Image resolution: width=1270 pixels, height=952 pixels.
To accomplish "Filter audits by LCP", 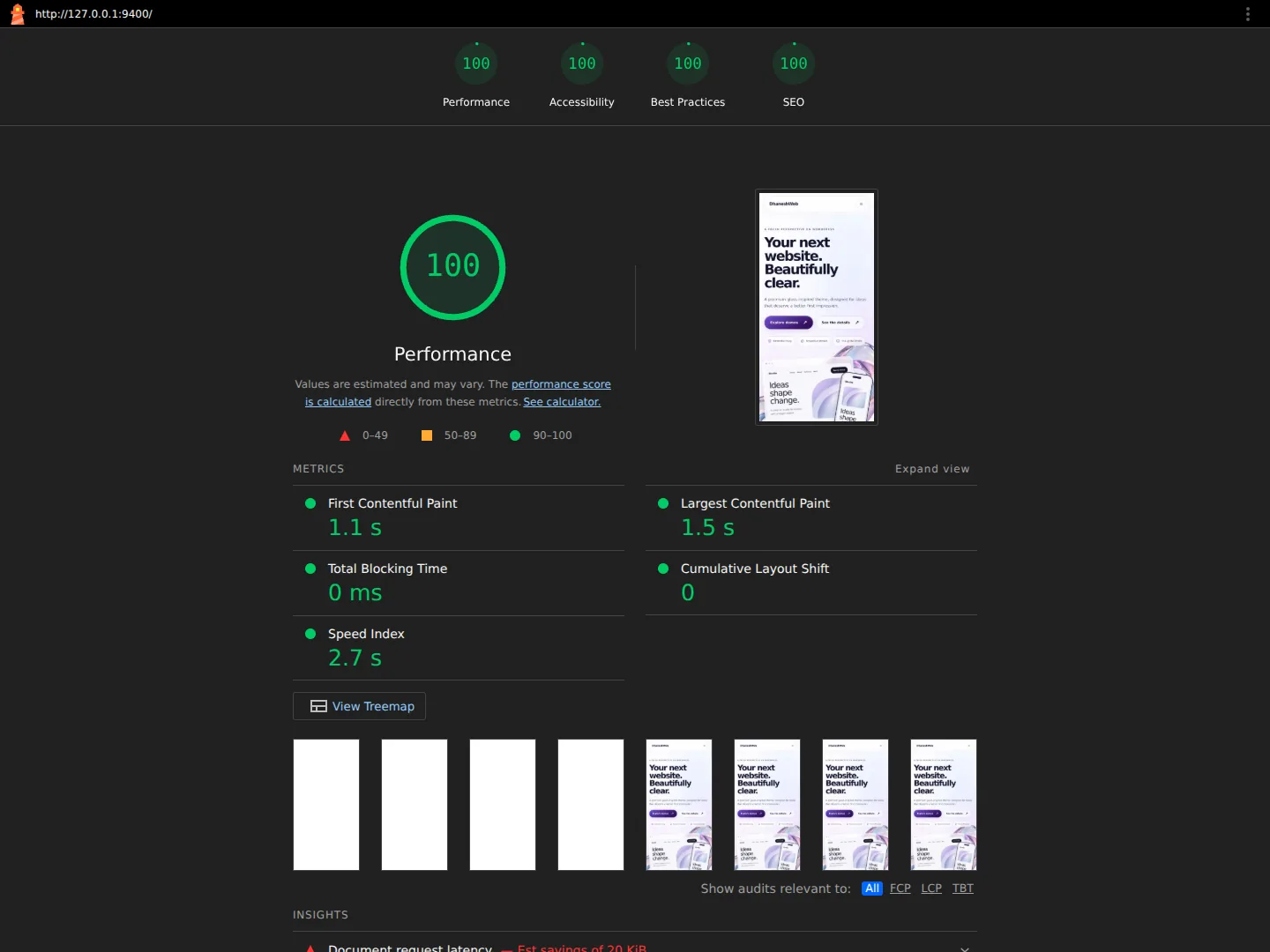I will [x=931, y=889].
